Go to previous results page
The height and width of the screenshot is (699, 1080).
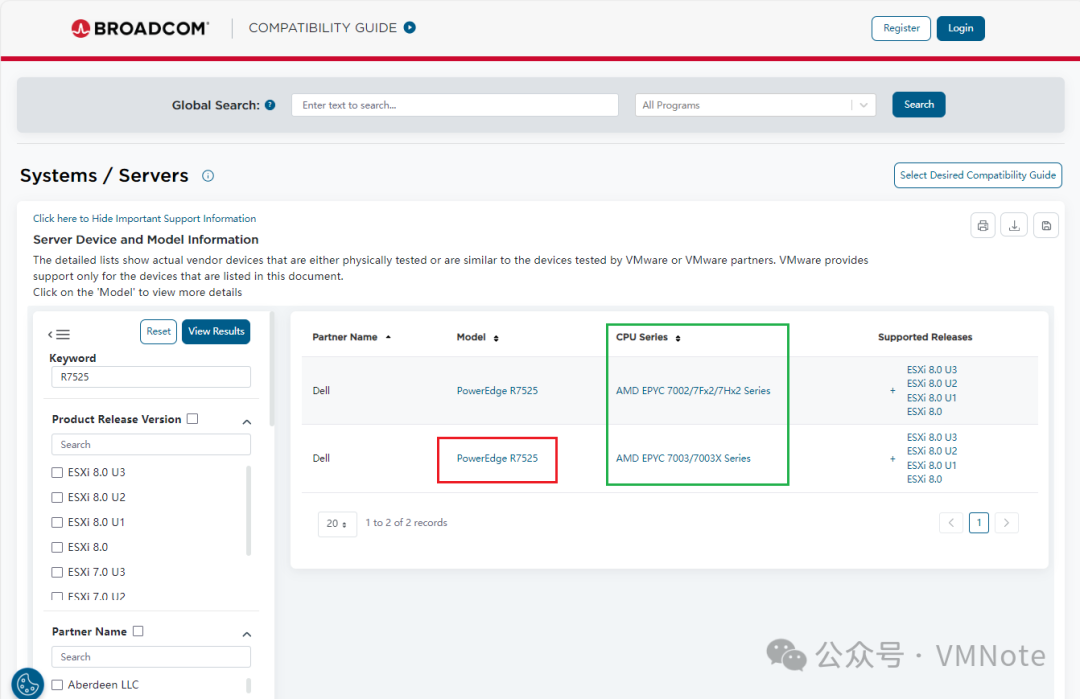coord(951,523)
